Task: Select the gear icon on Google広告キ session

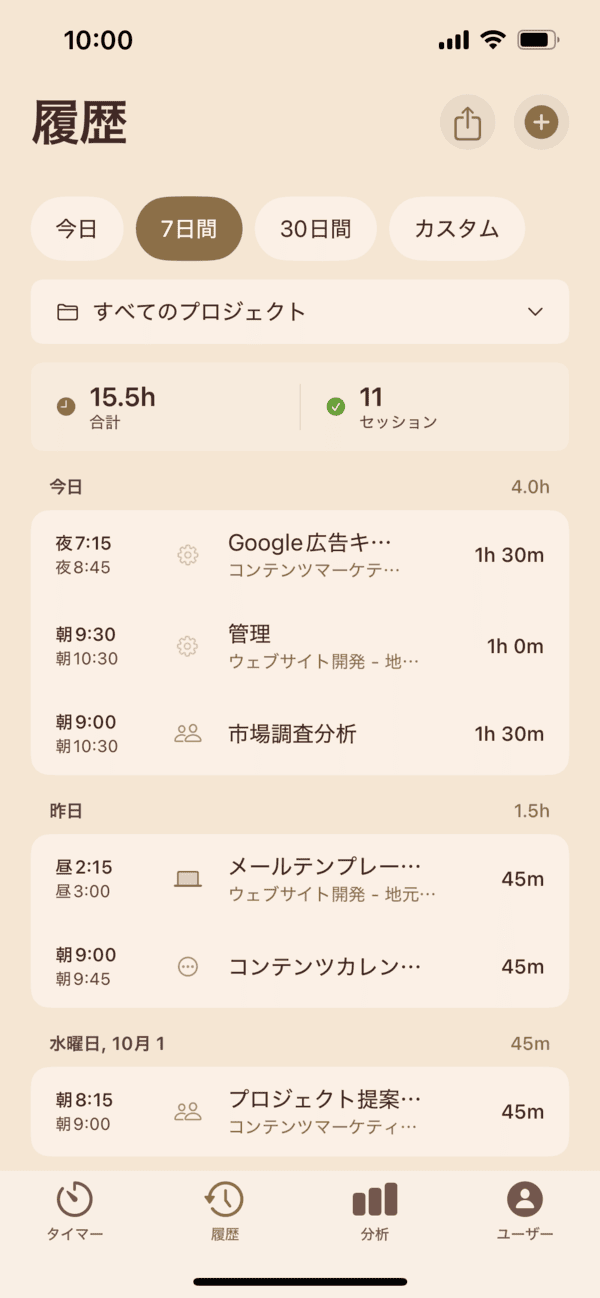Action: 188,555
